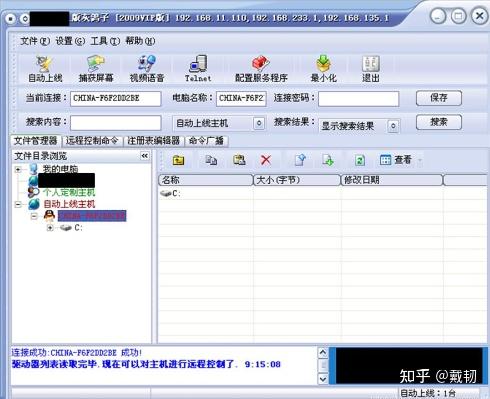490x399 pixels.
Task: Collapse the selected host tree node
Action: 34,216
